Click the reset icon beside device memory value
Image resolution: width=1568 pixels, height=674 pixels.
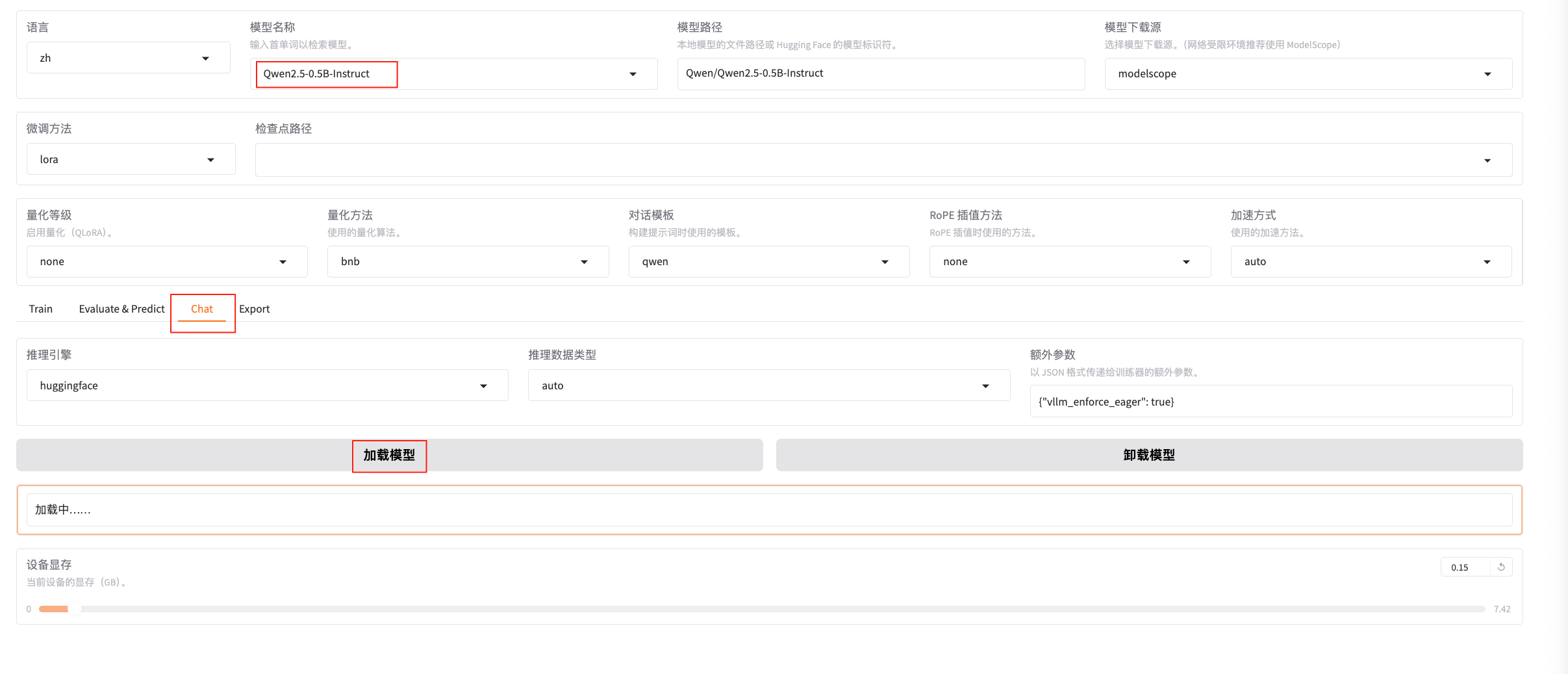coord(1501,567)
